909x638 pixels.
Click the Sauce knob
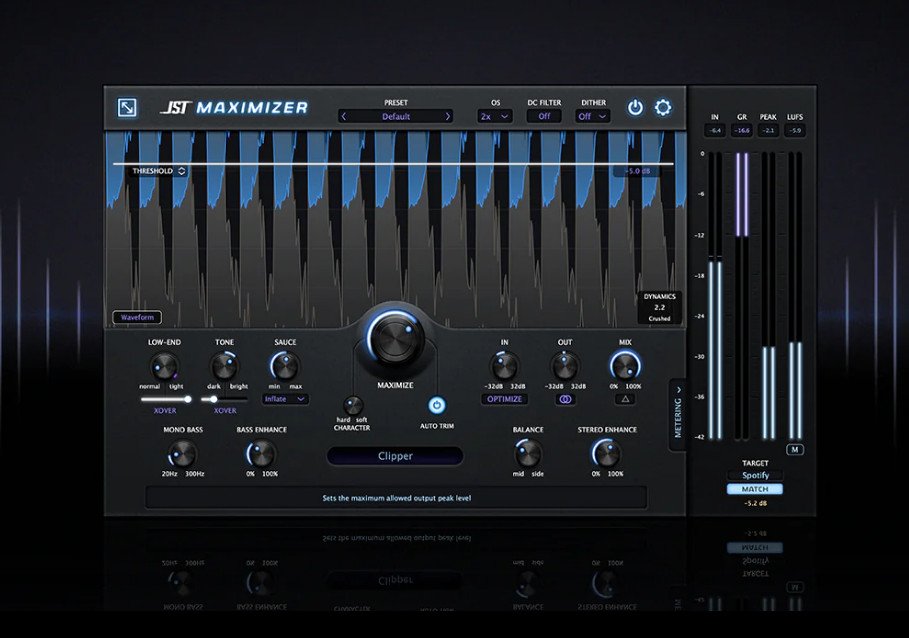click(x=285, y=367)
